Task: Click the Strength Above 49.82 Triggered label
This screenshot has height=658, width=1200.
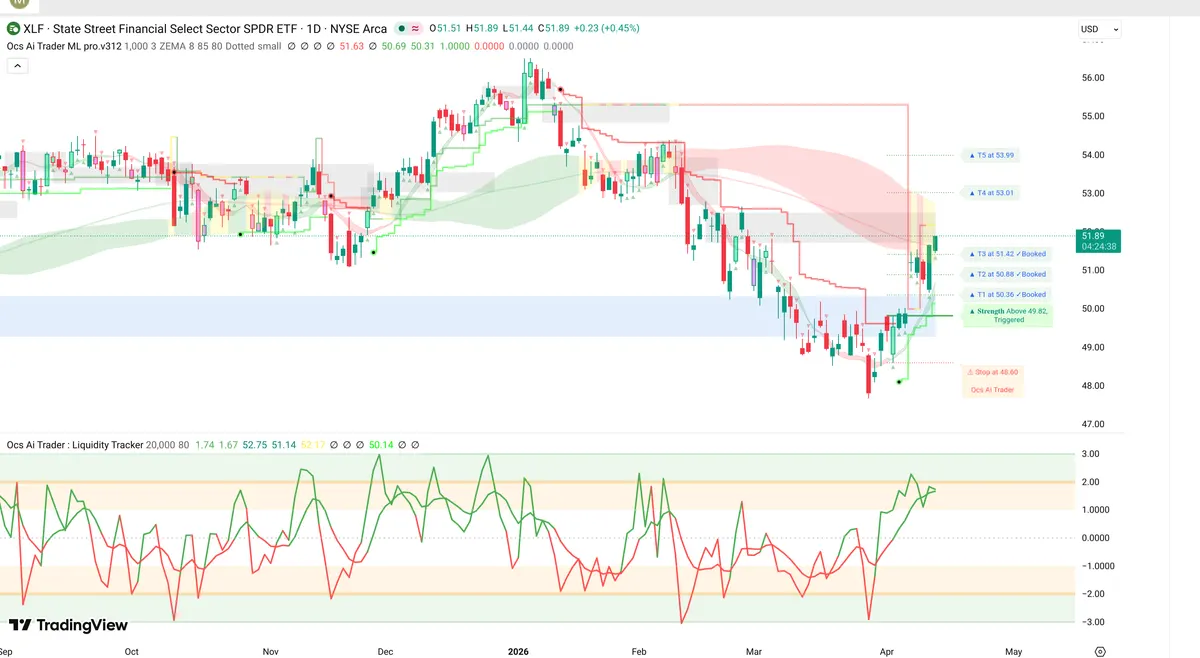Action: [x=1007, y=315]
